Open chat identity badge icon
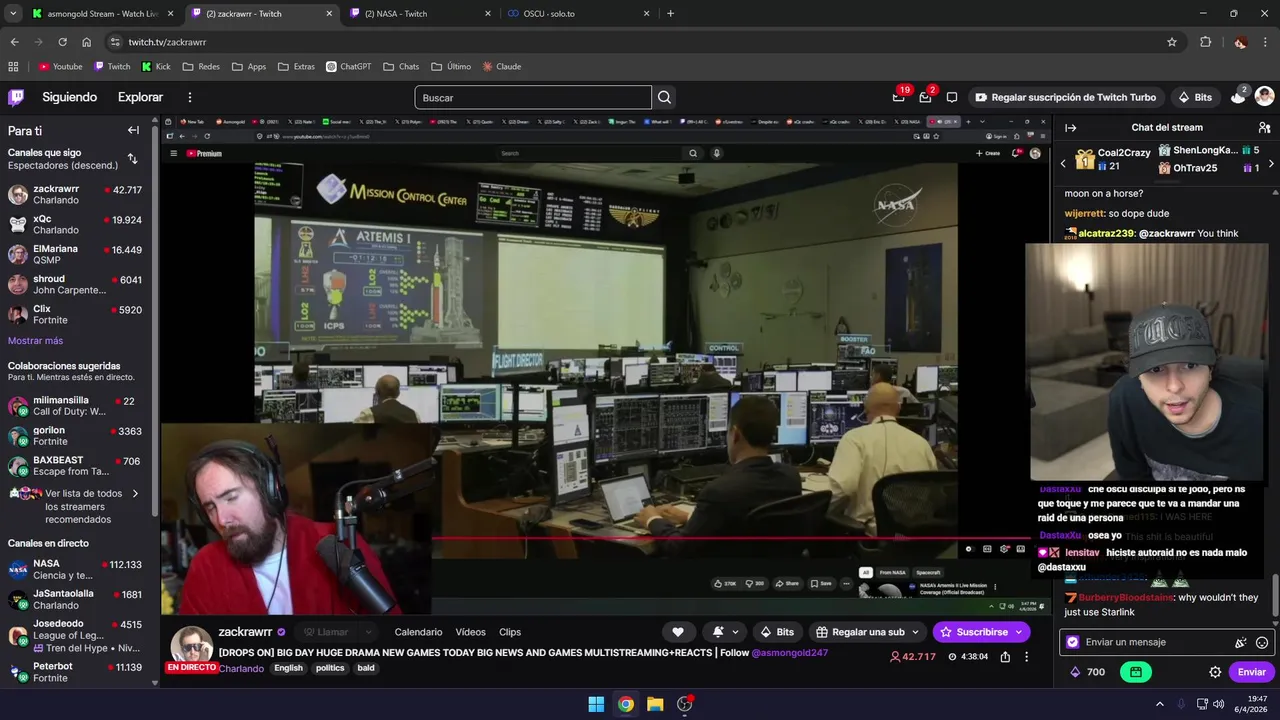The width and height of the screenshot is (1280, 720). coord(1073,642)
